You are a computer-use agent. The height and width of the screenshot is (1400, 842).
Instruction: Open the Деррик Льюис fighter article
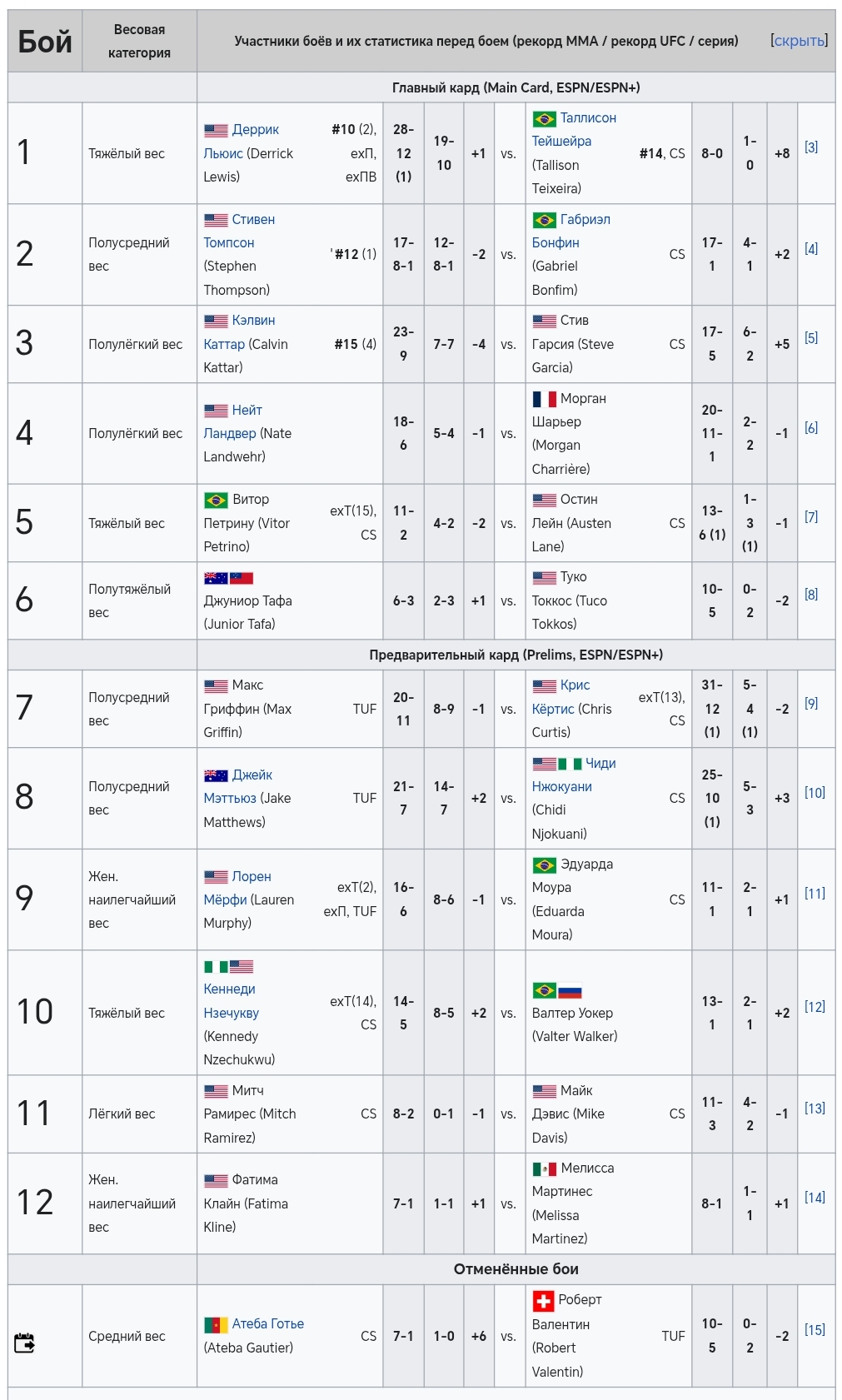pos(255,130)
